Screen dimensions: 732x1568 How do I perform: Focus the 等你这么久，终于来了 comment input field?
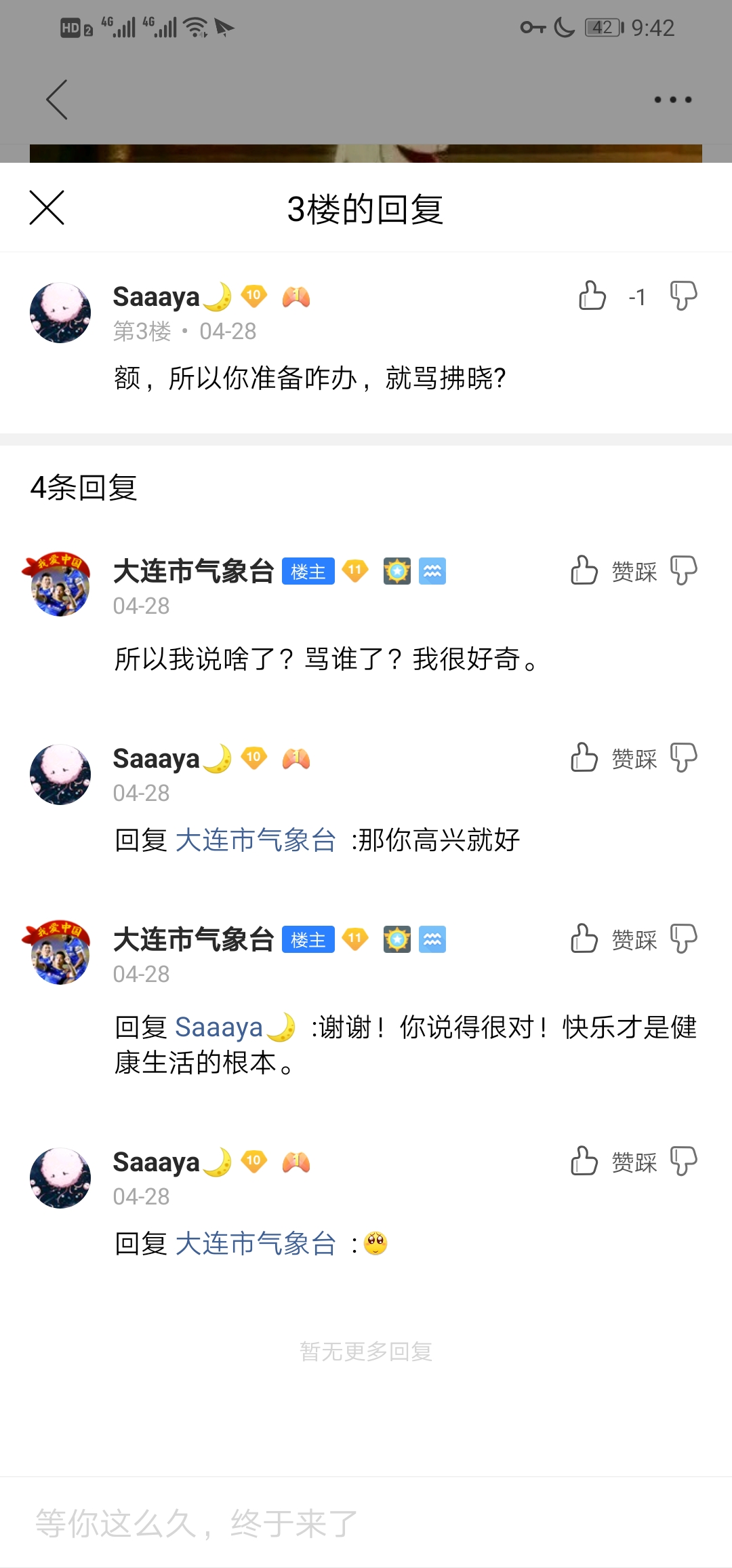point(366,1523)
